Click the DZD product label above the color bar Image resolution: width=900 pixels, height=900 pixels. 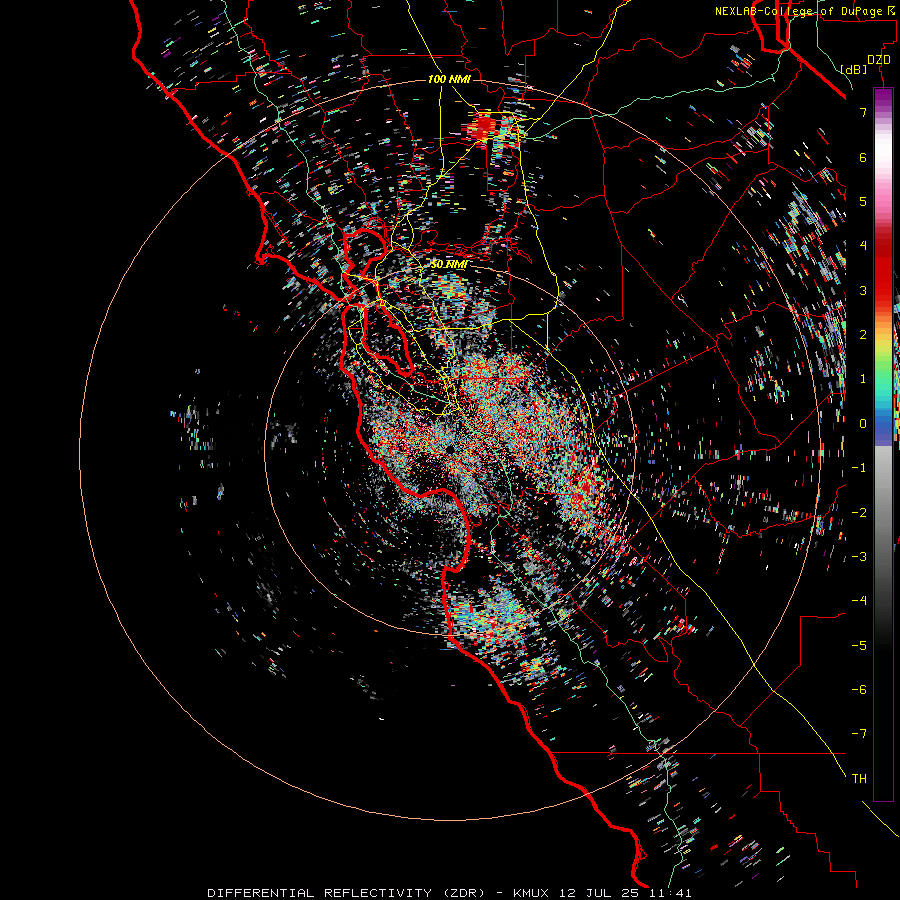[x=878, y=60]
